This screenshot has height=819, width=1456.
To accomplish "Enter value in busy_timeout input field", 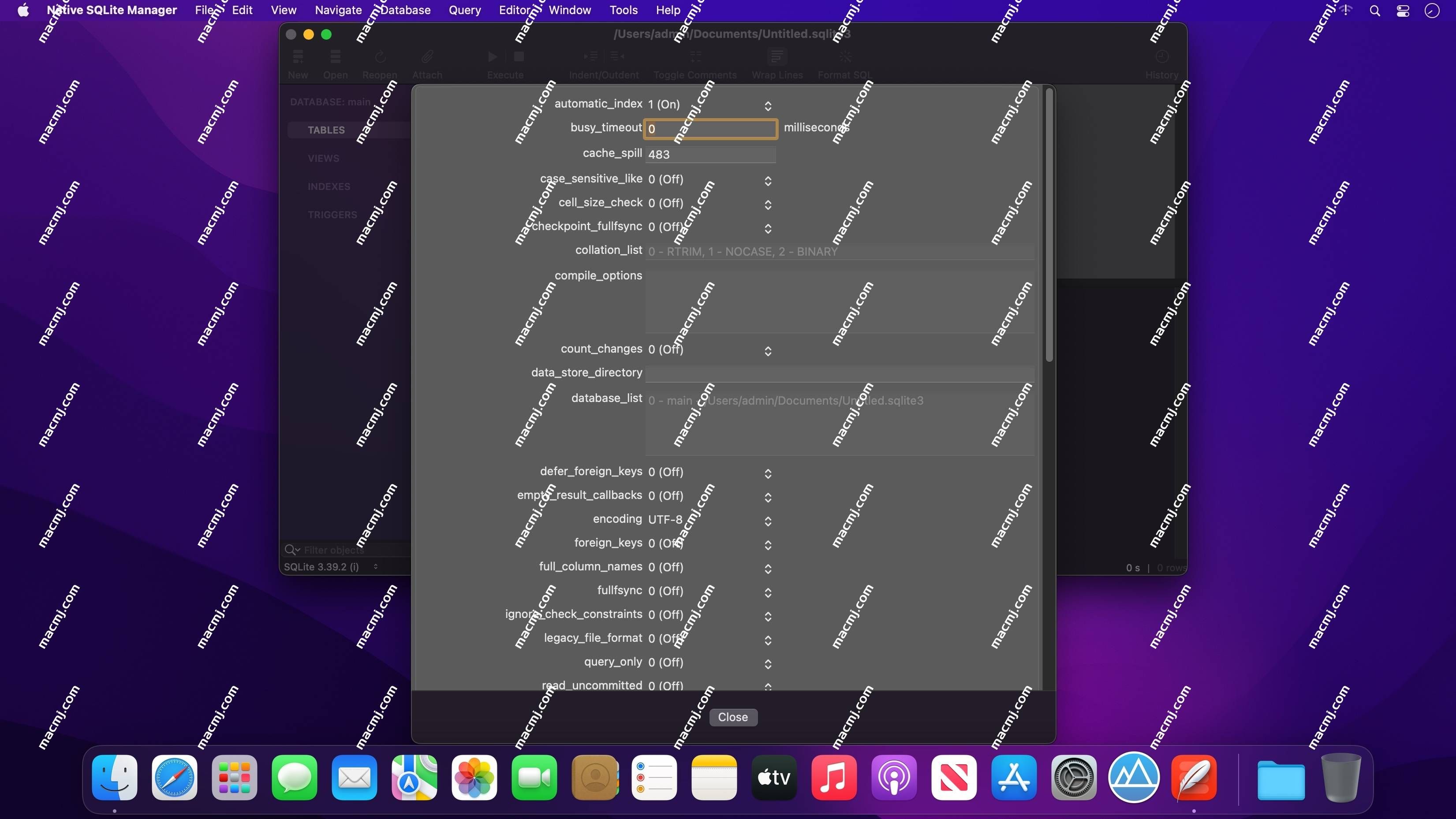I will pyautogui.click(x=710, y=128).
